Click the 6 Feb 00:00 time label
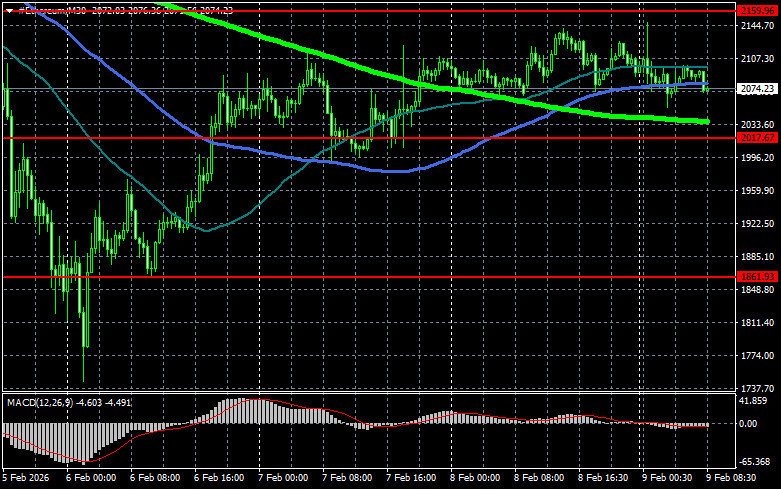781x489 pixels. pyautogui.click(x=91, y=478)
